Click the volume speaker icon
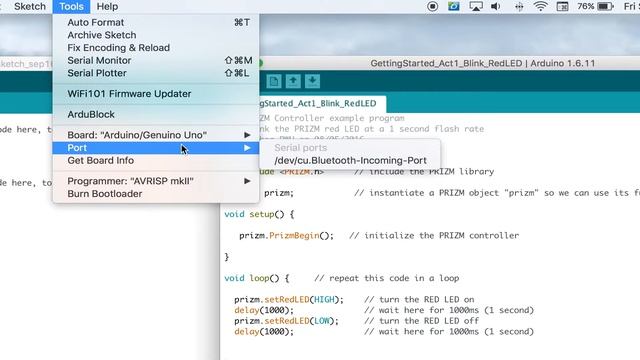This screenshot has width=640, height=360. tap(496, 7)
